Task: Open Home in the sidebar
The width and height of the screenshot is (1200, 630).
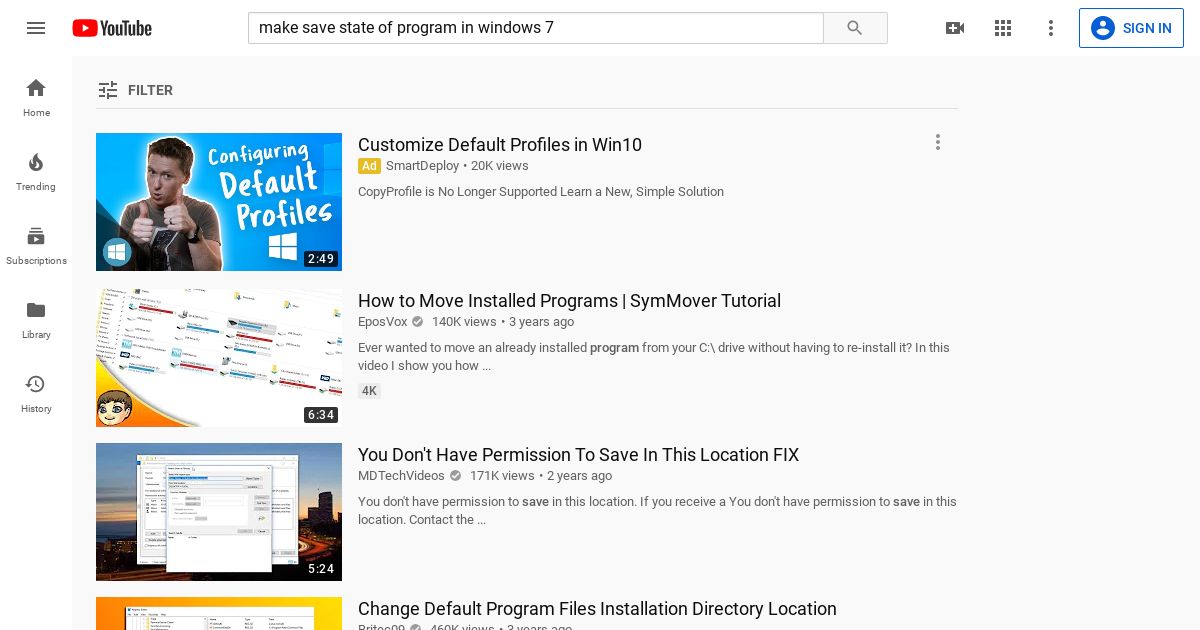Action: point(36,98)
